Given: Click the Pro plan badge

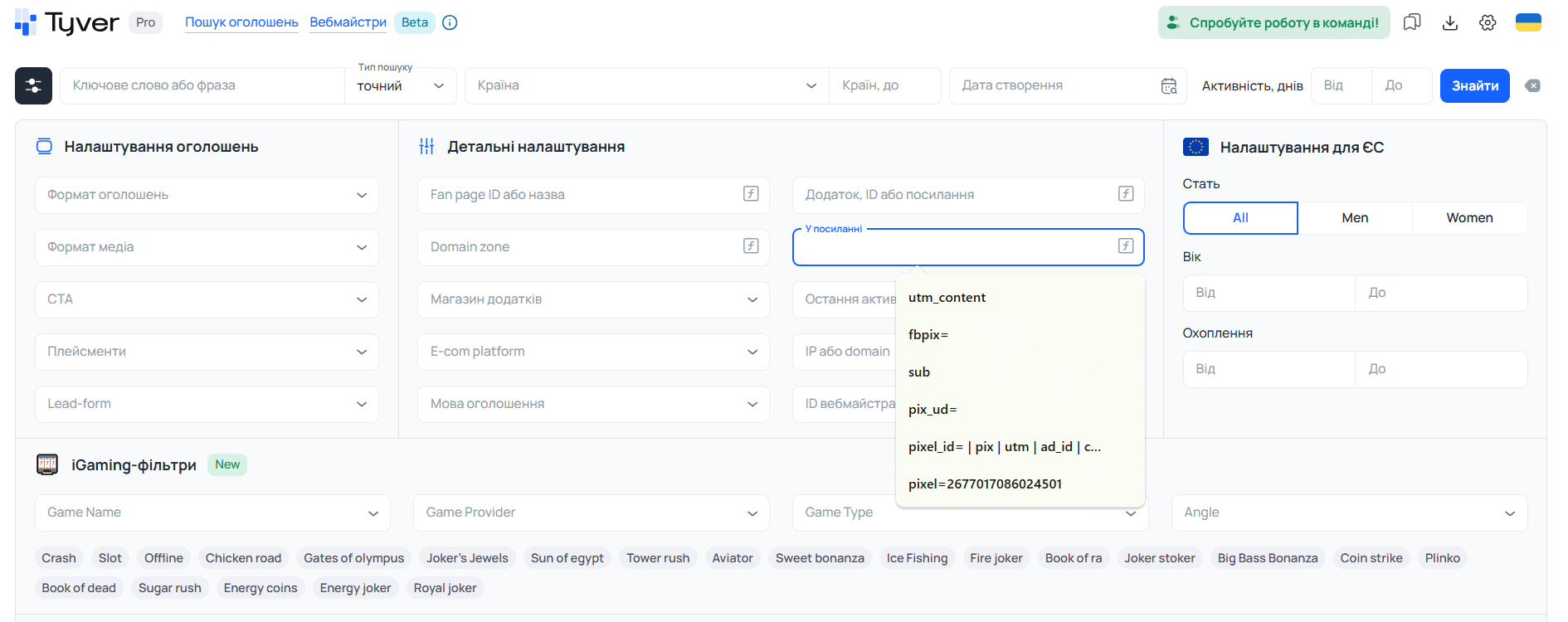Looking at the screenshot, I should tap(145, 22).
